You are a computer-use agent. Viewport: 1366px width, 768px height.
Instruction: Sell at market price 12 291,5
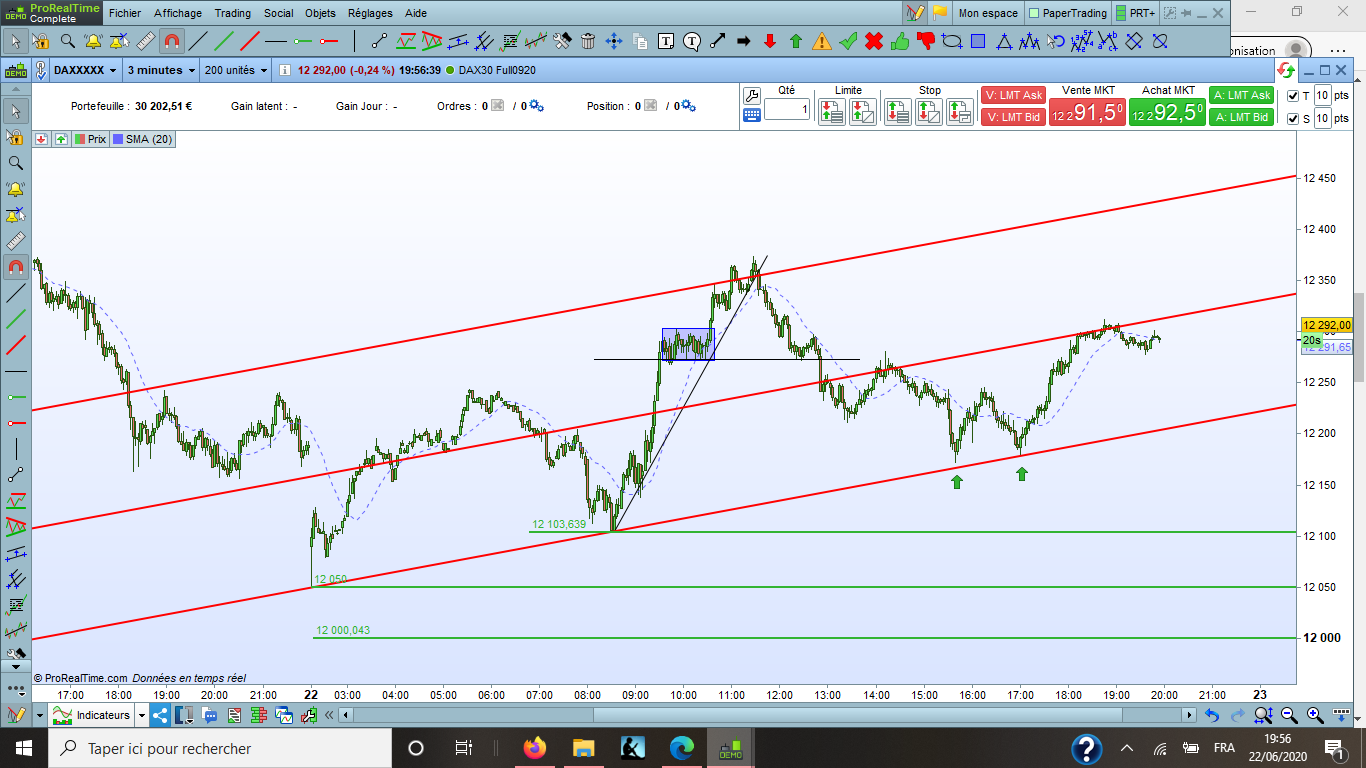pos(1087,112)
